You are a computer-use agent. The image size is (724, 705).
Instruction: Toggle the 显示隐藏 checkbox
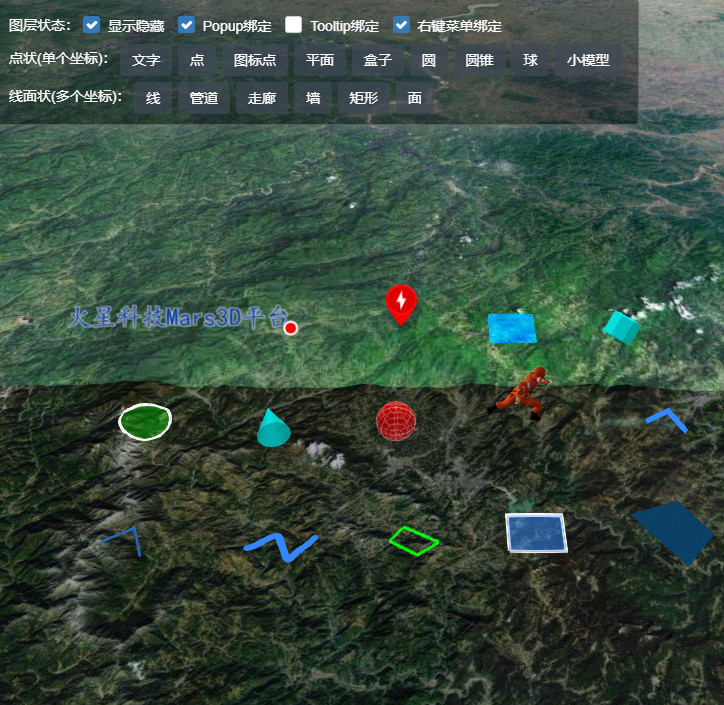tap(92, 25)
